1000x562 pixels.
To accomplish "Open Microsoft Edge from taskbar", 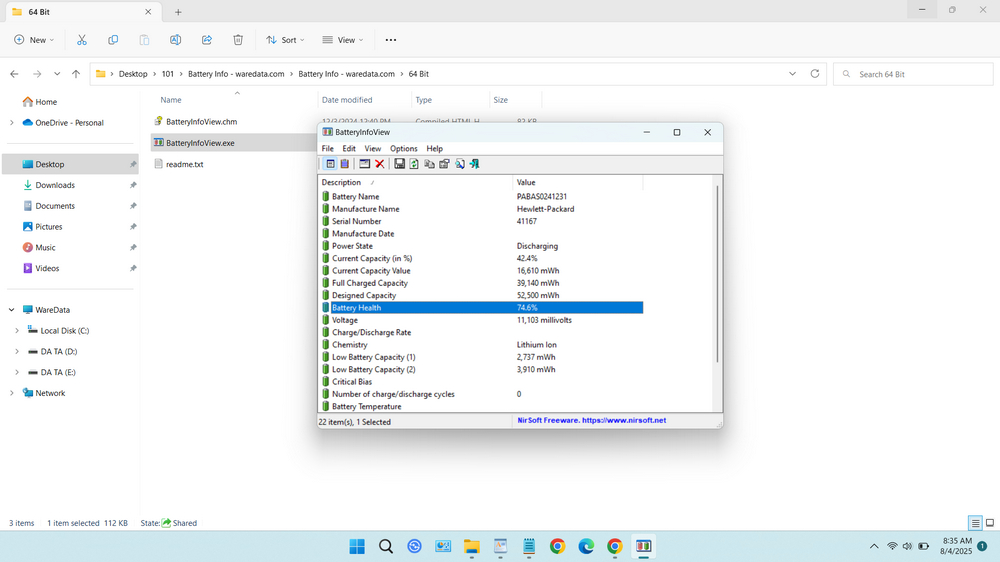I will pos(586,546).
